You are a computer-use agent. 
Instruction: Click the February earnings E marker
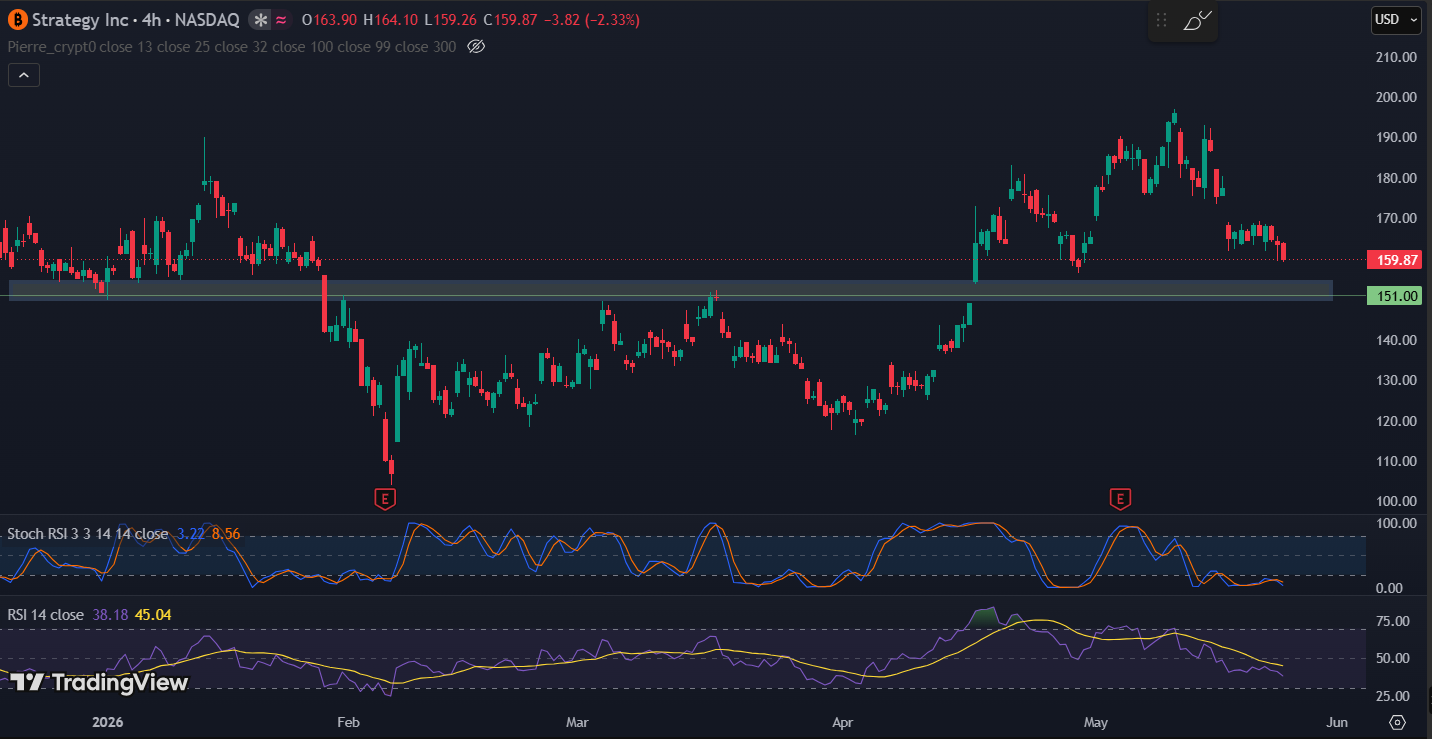(x=385, y=498)
